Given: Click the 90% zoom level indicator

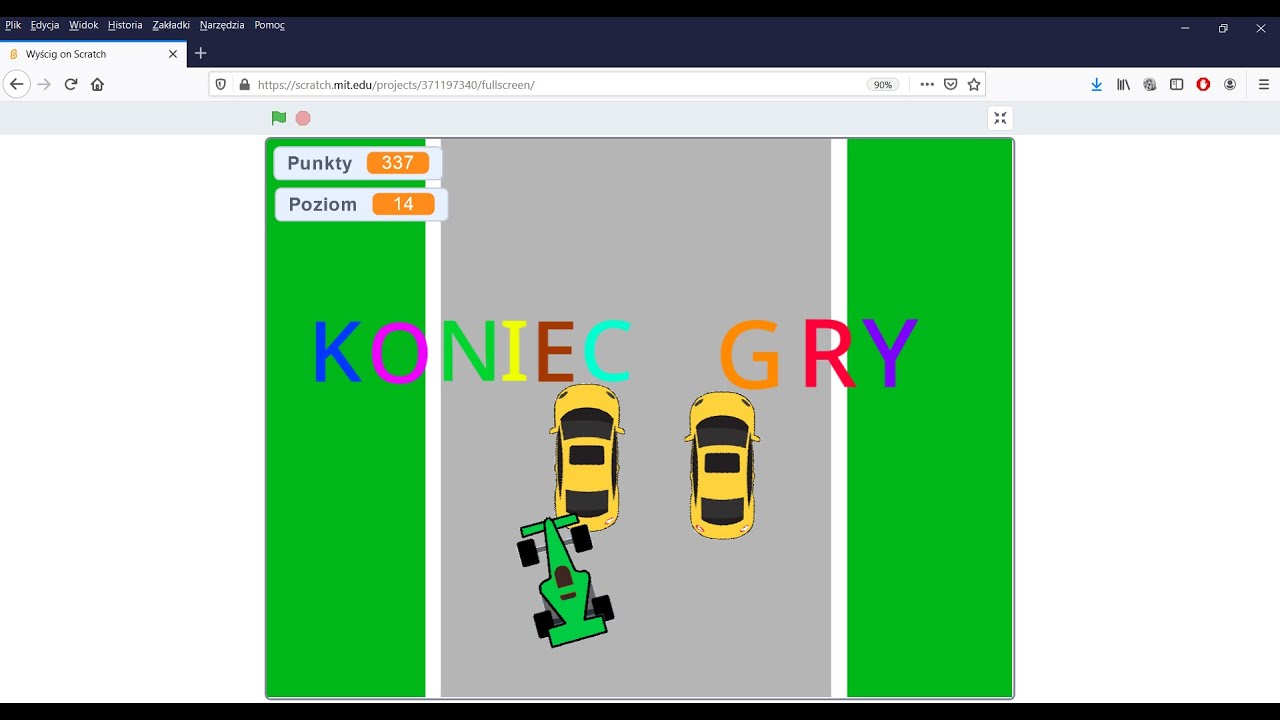Looking at the screenshot, I should point(883,85).
